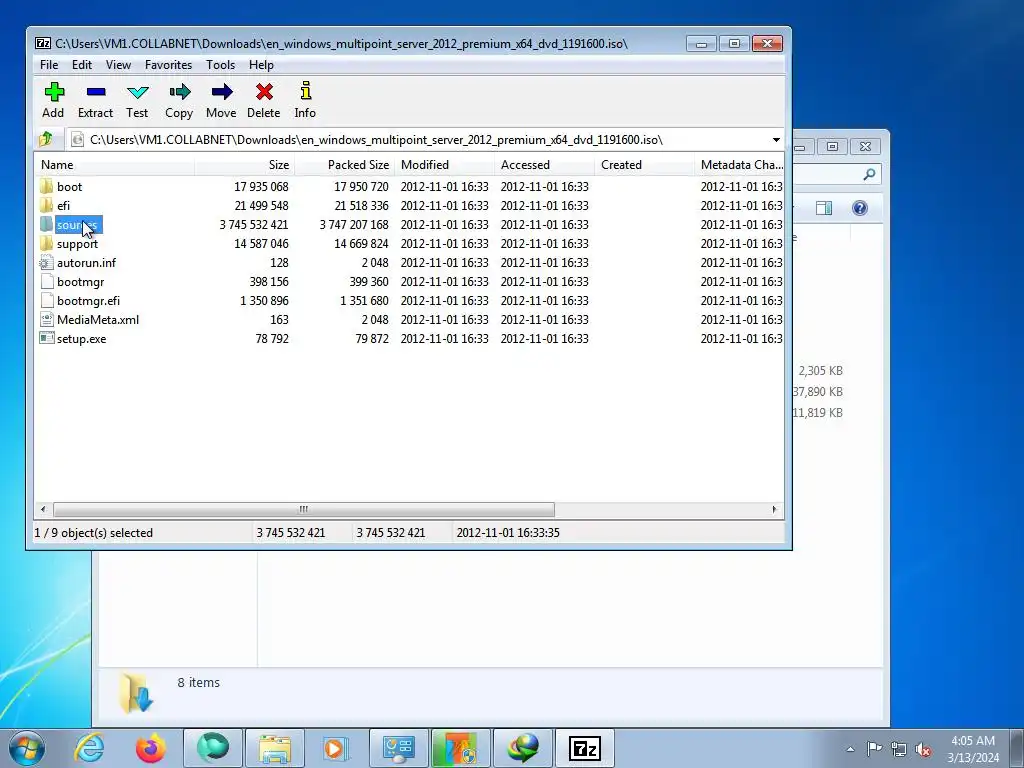1024x768 pixels.
Task: Select the autorun.inf file icon
Action: [x=46, y=263]
